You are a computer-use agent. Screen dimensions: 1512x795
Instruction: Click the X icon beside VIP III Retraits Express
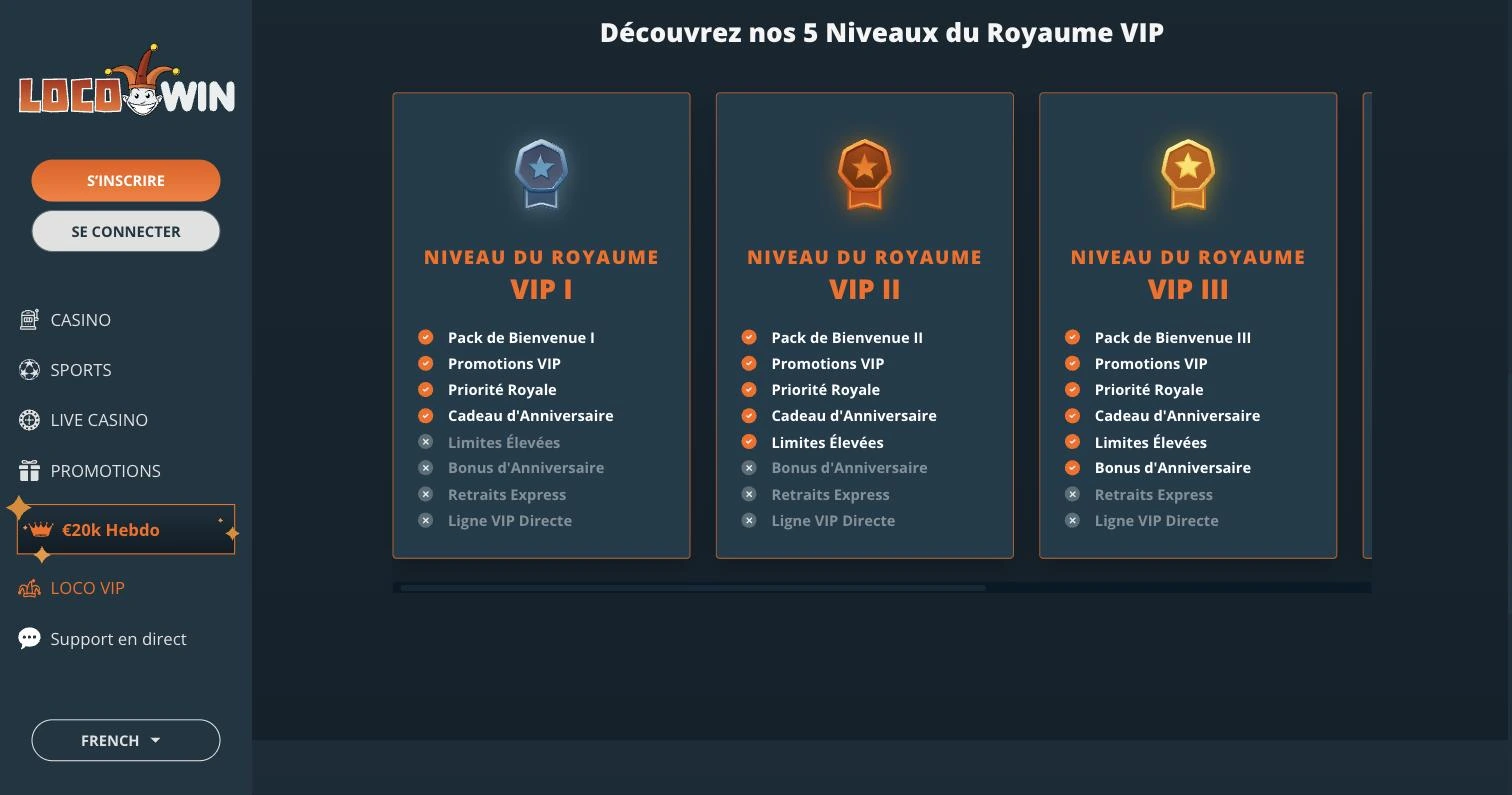point(1073,494)
